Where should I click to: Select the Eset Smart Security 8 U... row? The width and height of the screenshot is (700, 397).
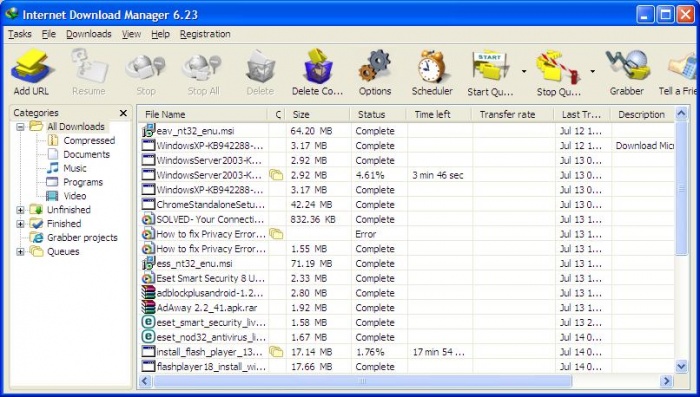[406, 278]
